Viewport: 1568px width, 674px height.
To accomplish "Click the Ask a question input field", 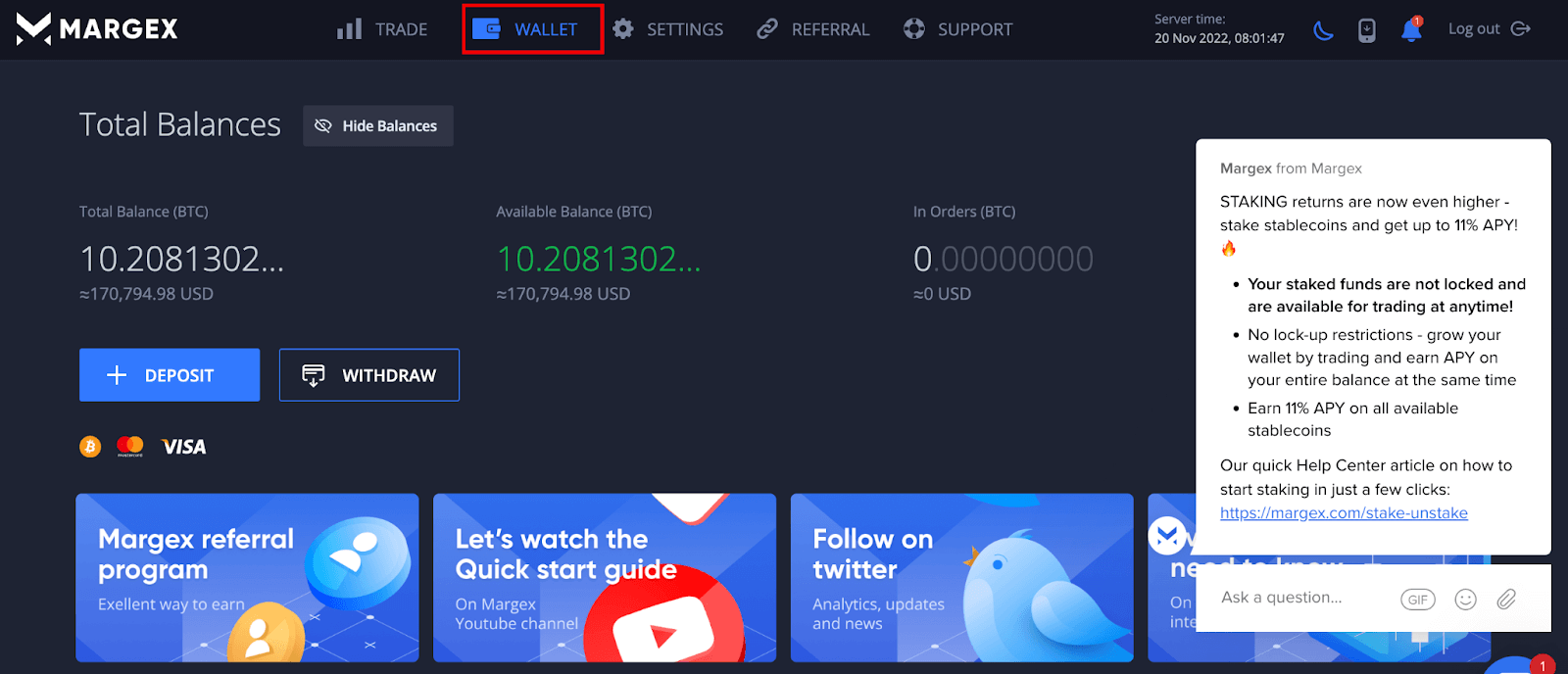I will (1294, 598).
